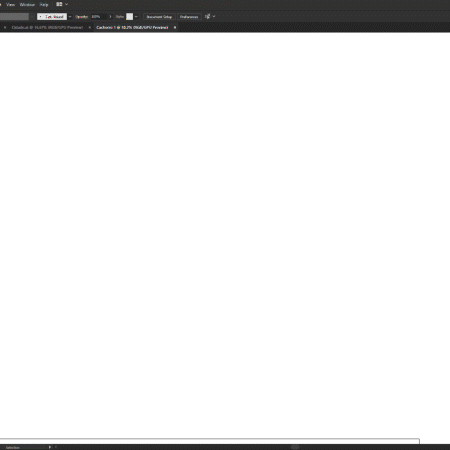Click the Align to selection icon
This screenshot has height=450, width=450.
[207, 17]
